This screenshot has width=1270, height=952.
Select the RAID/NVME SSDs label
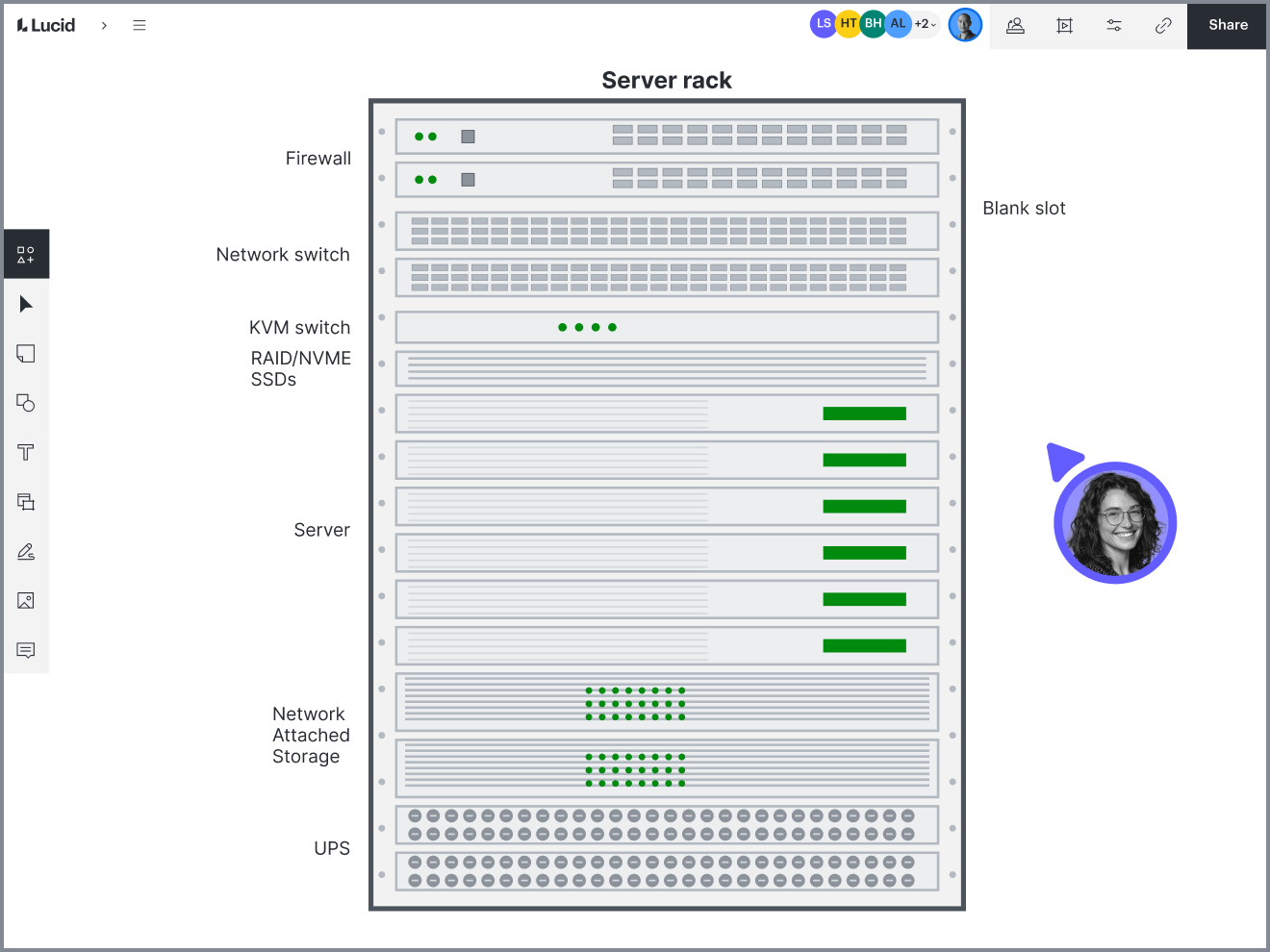coord(301,369)
